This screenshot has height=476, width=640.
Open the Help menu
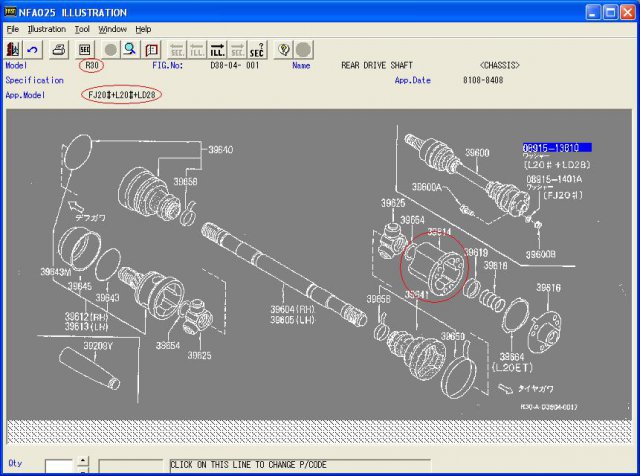tap(144, 30)
